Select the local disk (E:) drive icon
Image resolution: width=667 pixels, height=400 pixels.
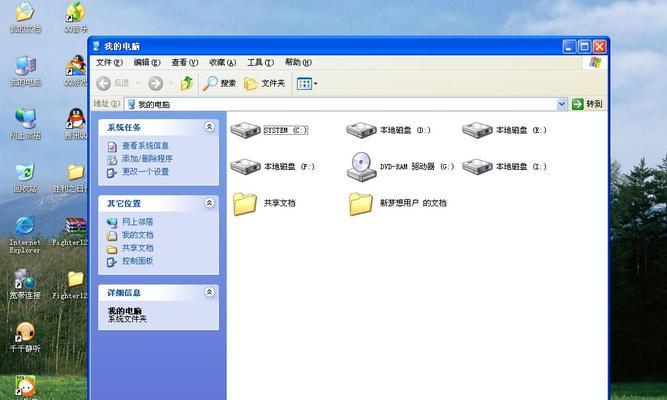tap(477, 130)
